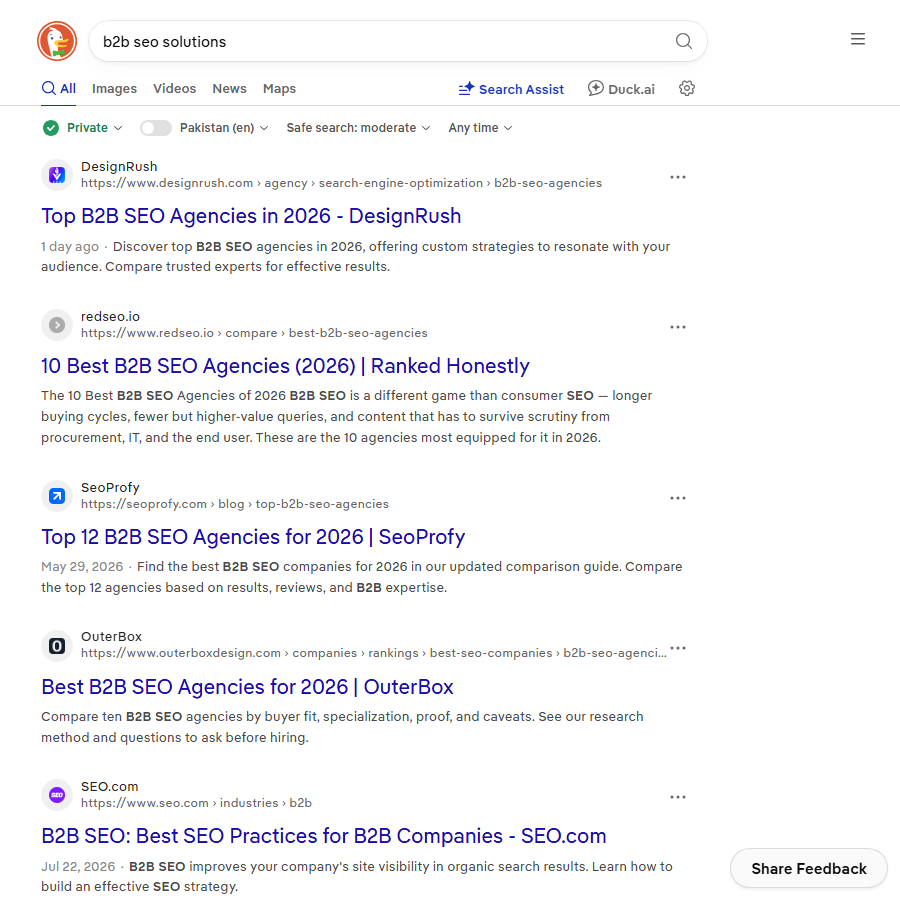
Task: Open more options for DesignRush result
Action: coord(678,177)
